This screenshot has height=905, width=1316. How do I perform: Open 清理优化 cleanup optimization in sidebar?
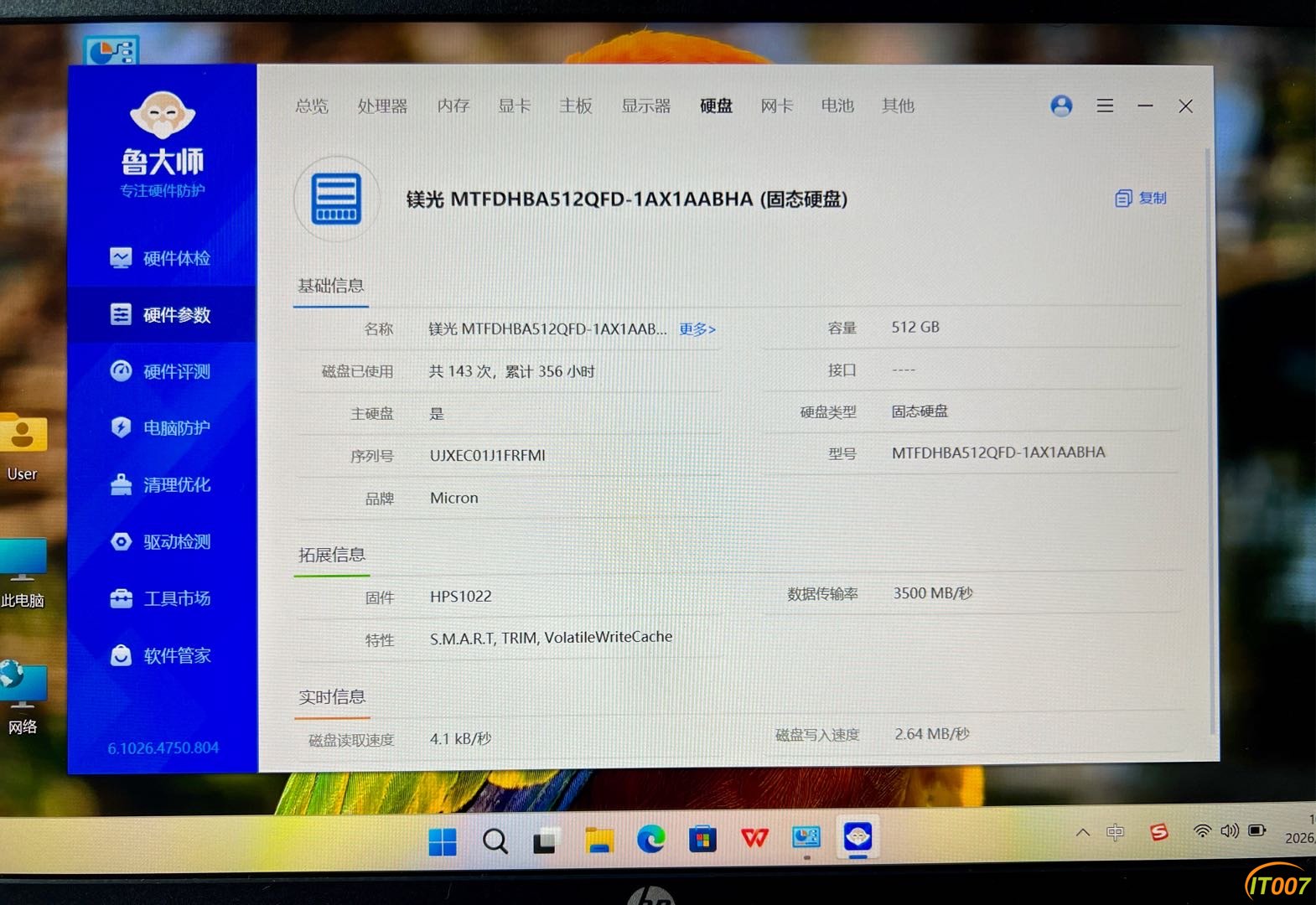pos(161,485)
